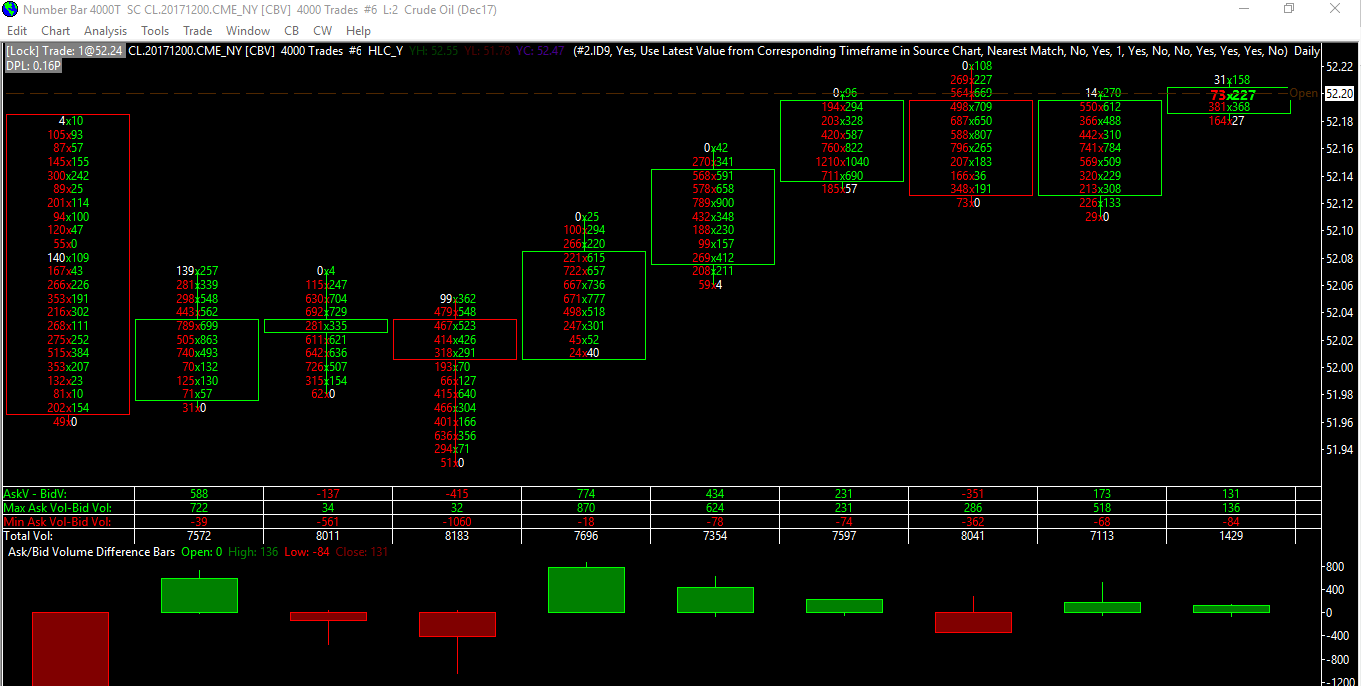Select the '741x784' number bar cell
This screenshot has width=1361, height=686.
[x=1100, y=148]
